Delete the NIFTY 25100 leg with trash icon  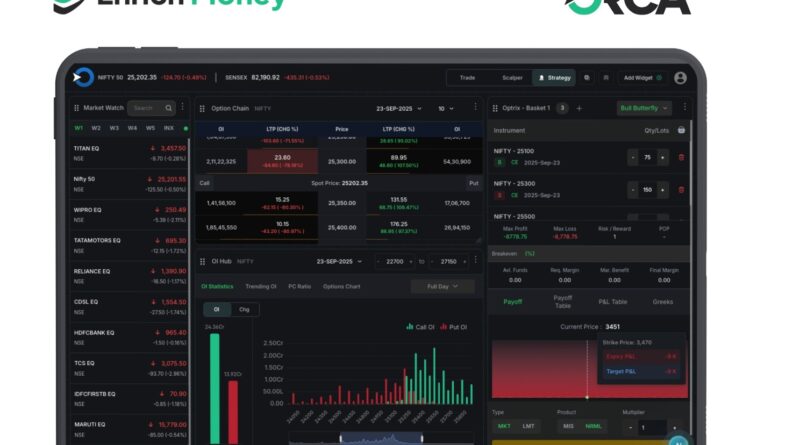(x=681, y=157)
